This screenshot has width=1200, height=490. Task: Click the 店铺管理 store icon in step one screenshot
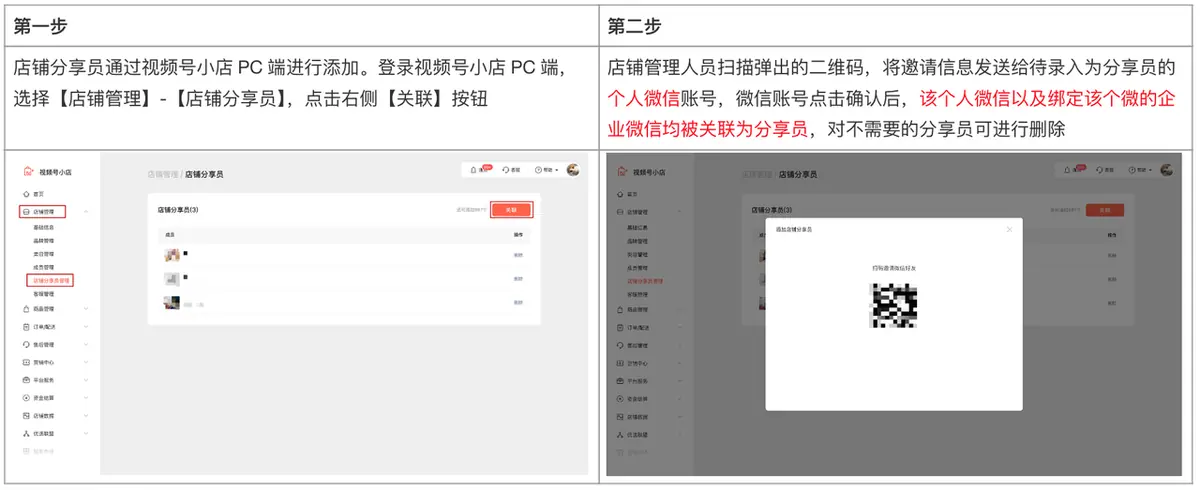[x=25, y=212]
